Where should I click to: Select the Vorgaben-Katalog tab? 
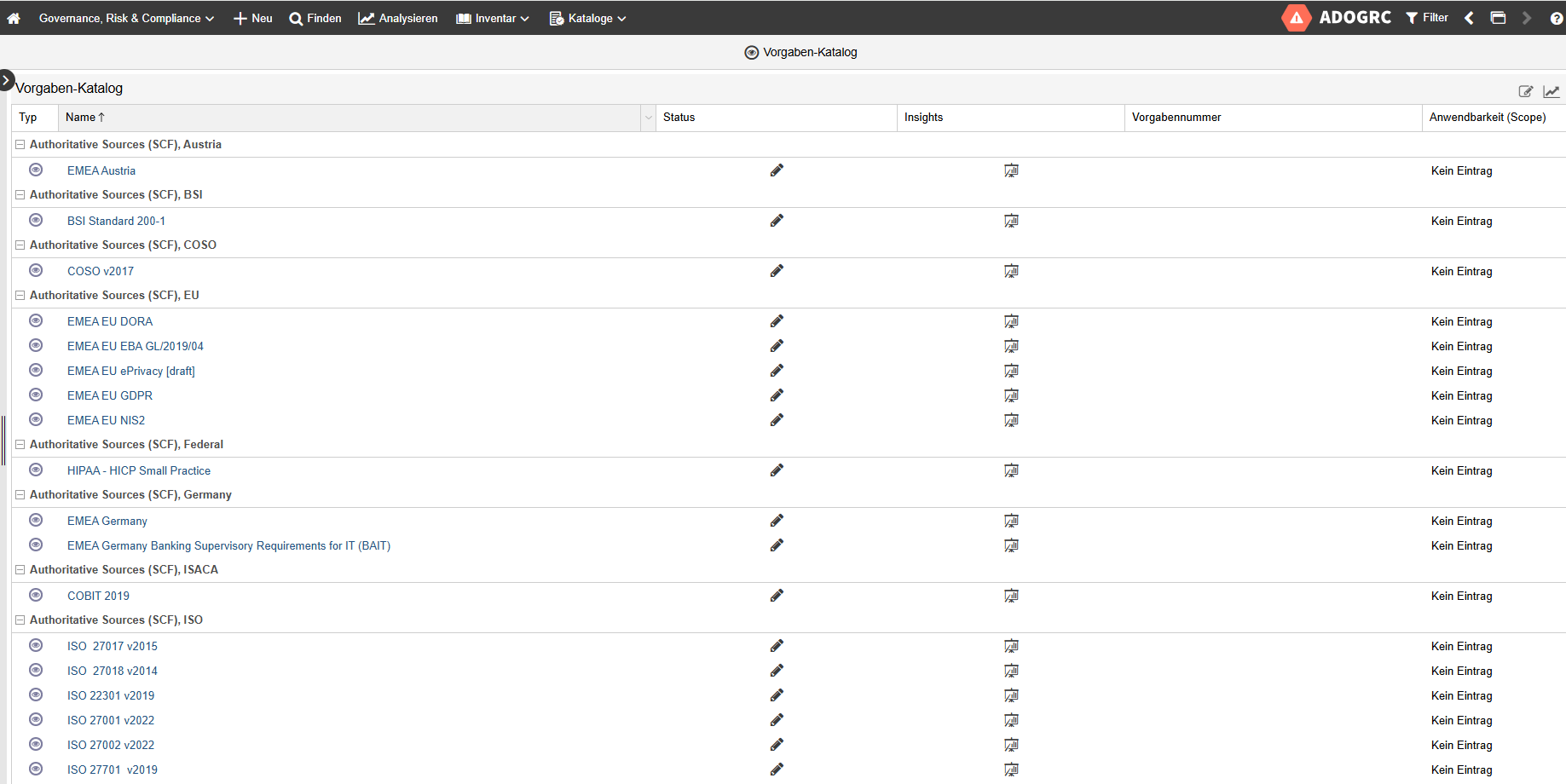800,52
